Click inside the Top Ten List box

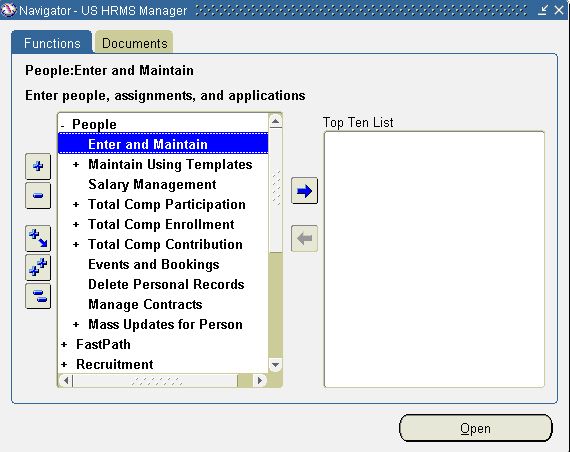(x=434, y=259)
